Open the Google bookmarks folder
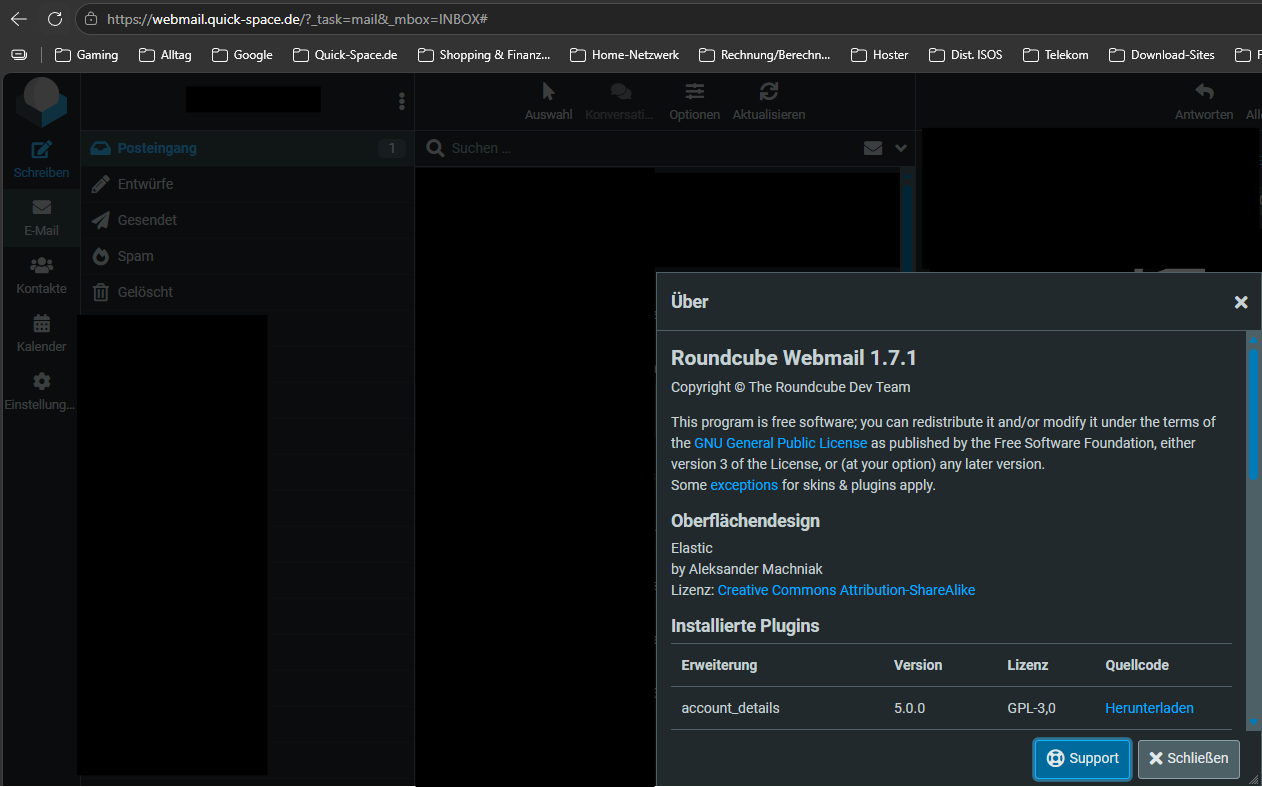This screenshot has width=1262, height=787. [242, 55]
